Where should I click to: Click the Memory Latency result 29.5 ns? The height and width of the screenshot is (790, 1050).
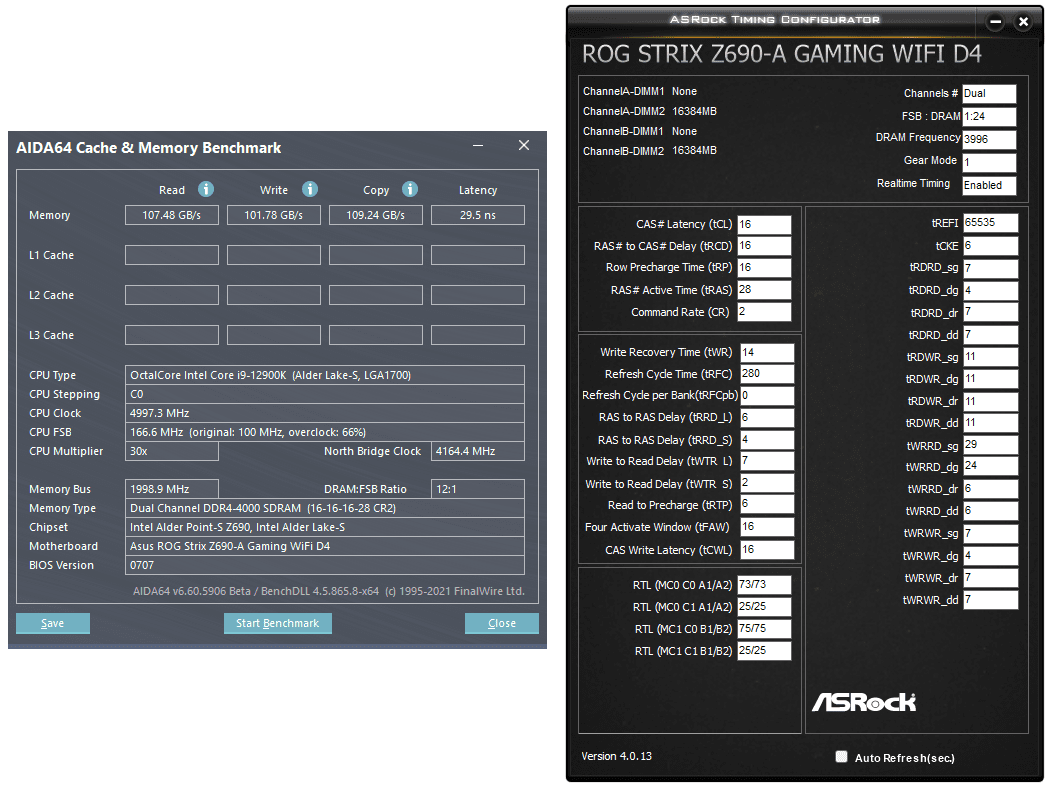[477, 215]
